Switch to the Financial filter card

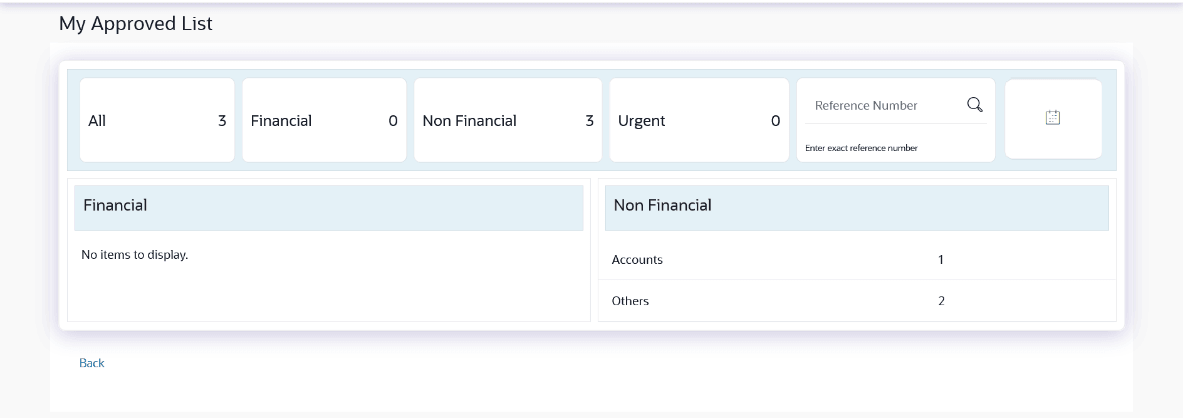pos(324,120)
